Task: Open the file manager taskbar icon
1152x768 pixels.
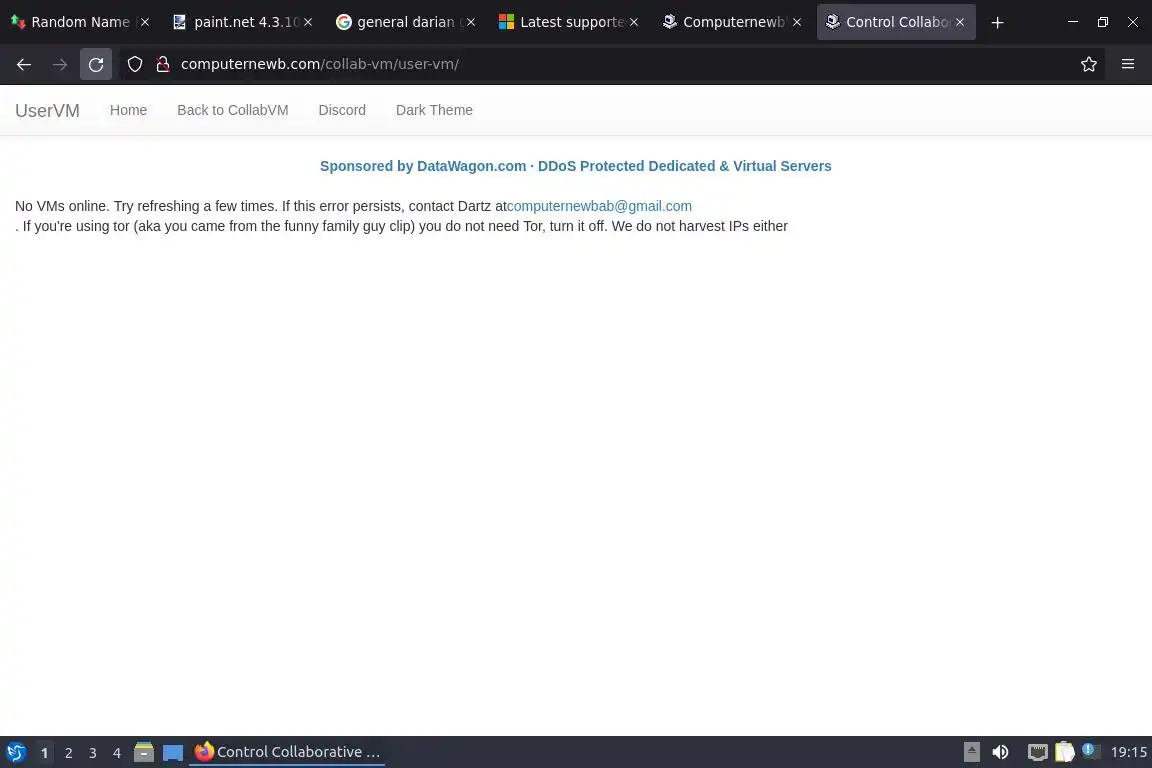Action: [144, 753]
